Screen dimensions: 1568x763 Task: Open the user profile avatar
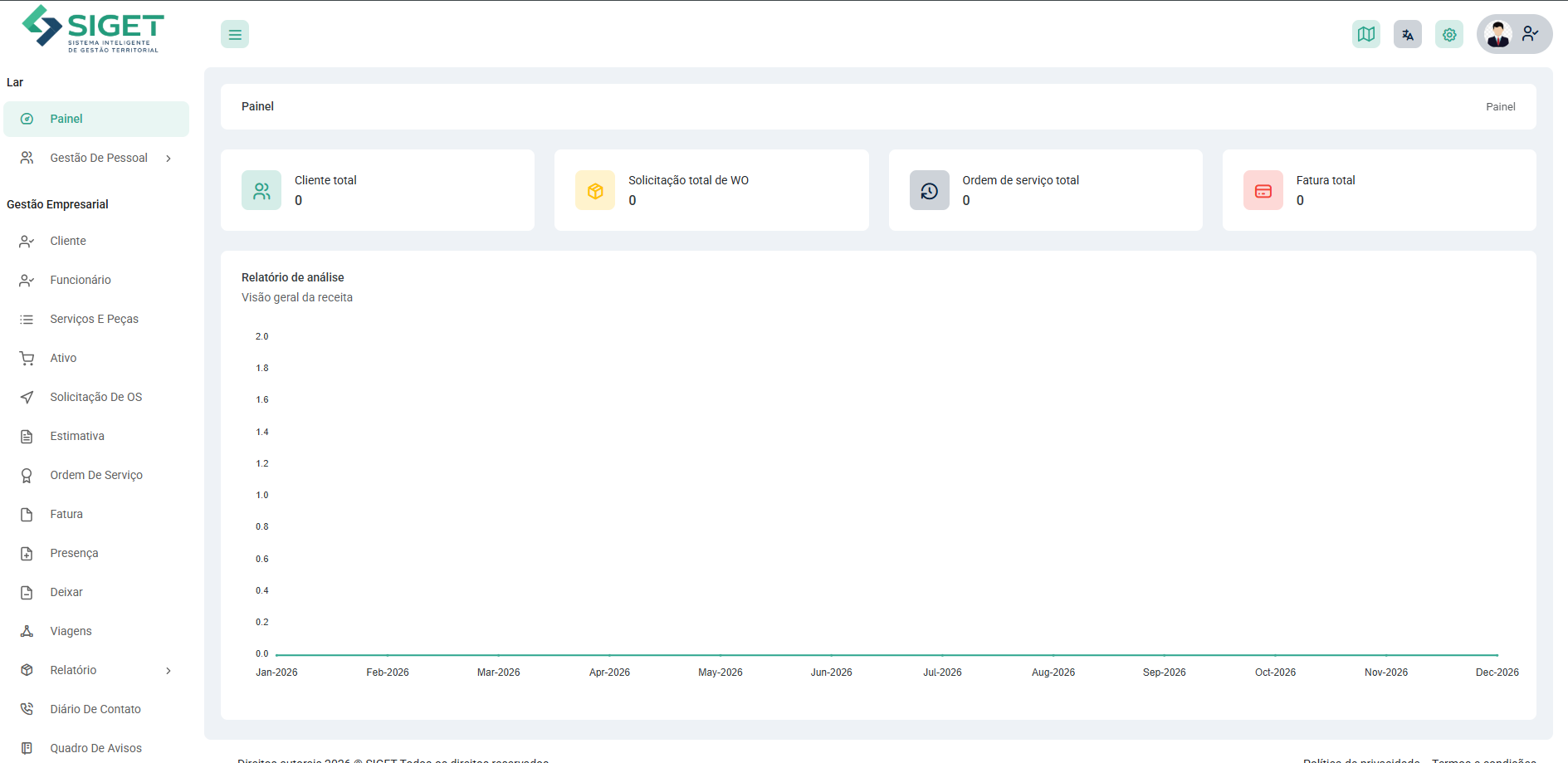1497,34
